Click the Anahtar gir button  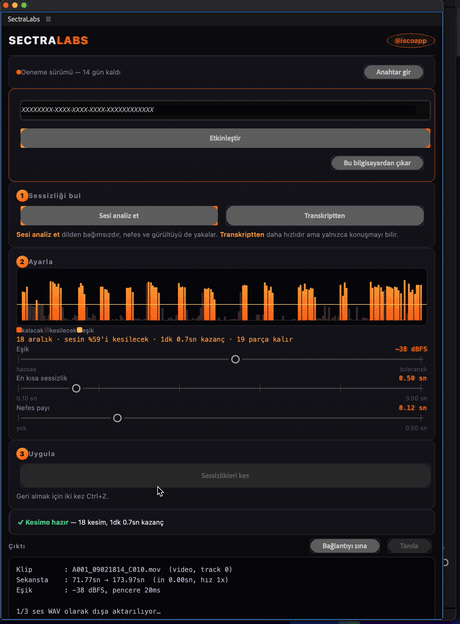[x=394, y=72]
